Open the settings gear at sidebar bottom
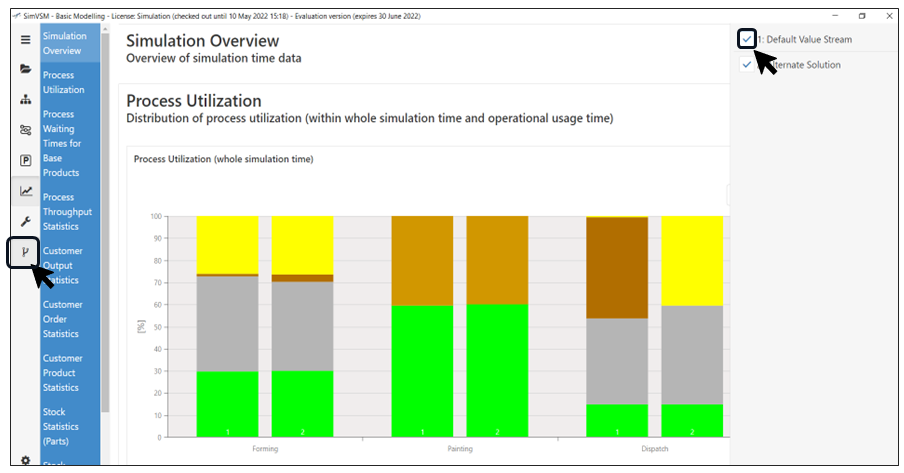Viewport: 904px width, 473px height. (25, 461)
